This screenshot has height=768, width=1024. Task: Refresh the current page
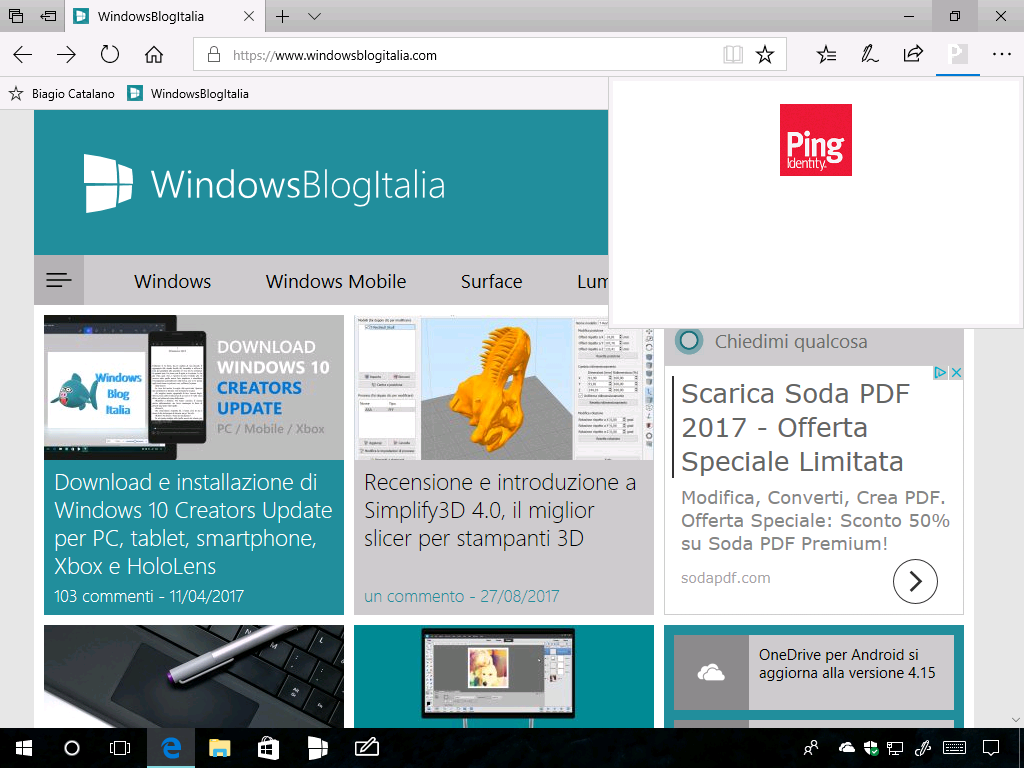(x=110, y=54)
